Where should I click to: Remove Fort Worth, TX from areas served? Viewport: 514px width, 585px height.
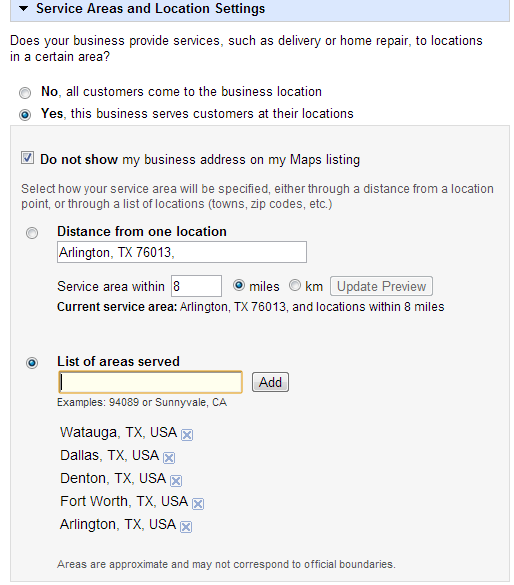click(x=198, y=504)
